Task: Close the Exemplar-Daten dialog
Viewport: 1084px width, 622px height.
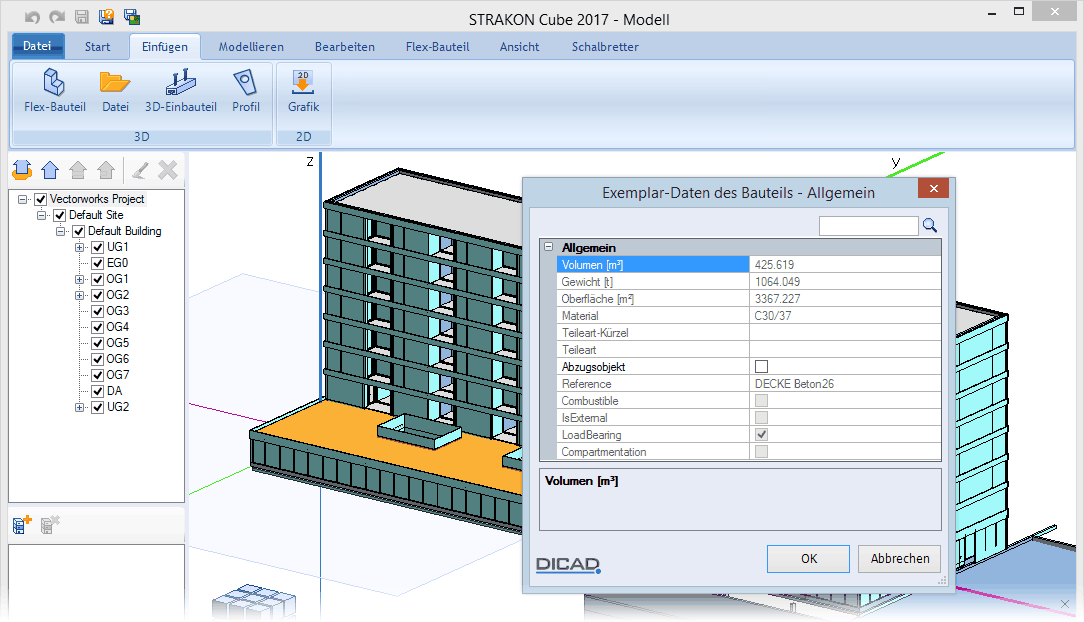Action: coord(933,189)
